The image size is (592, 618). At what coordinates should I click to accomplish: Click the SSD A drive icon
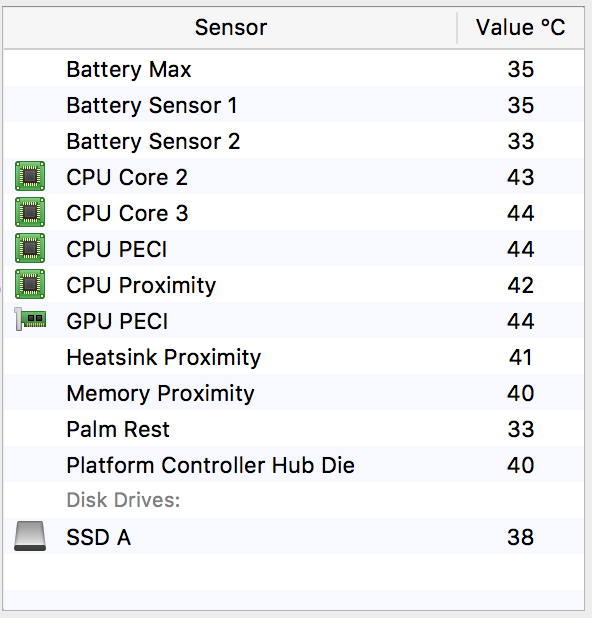pyautogui.click(x=30, y=536)
